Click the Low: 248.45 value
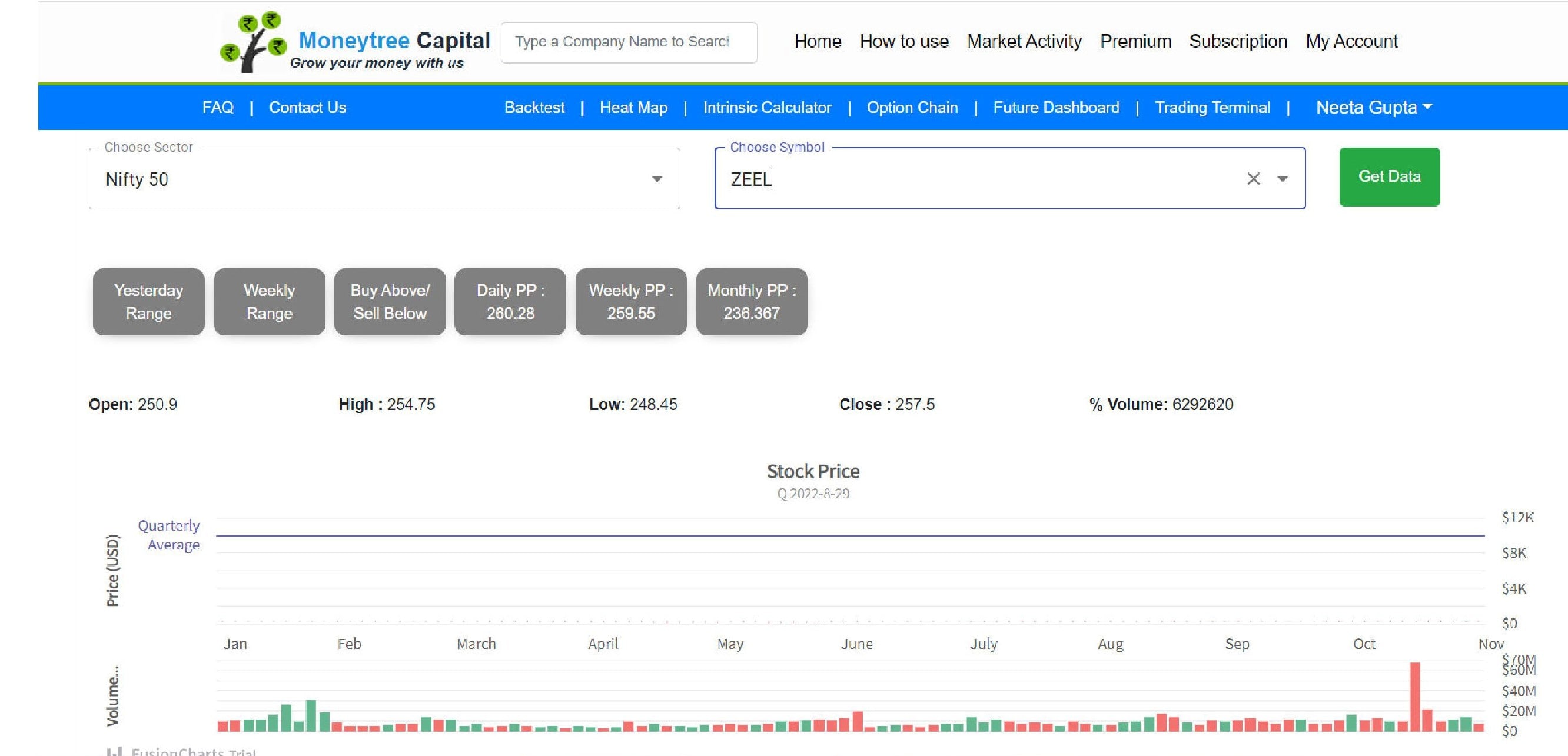 pos(633,404)
